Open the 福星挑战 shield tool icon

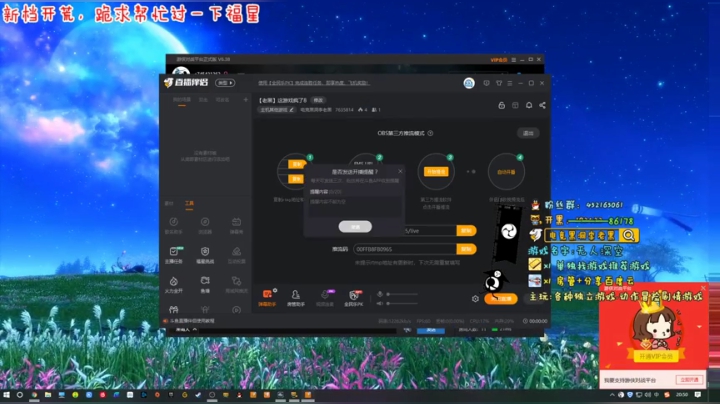pos(205,254)
